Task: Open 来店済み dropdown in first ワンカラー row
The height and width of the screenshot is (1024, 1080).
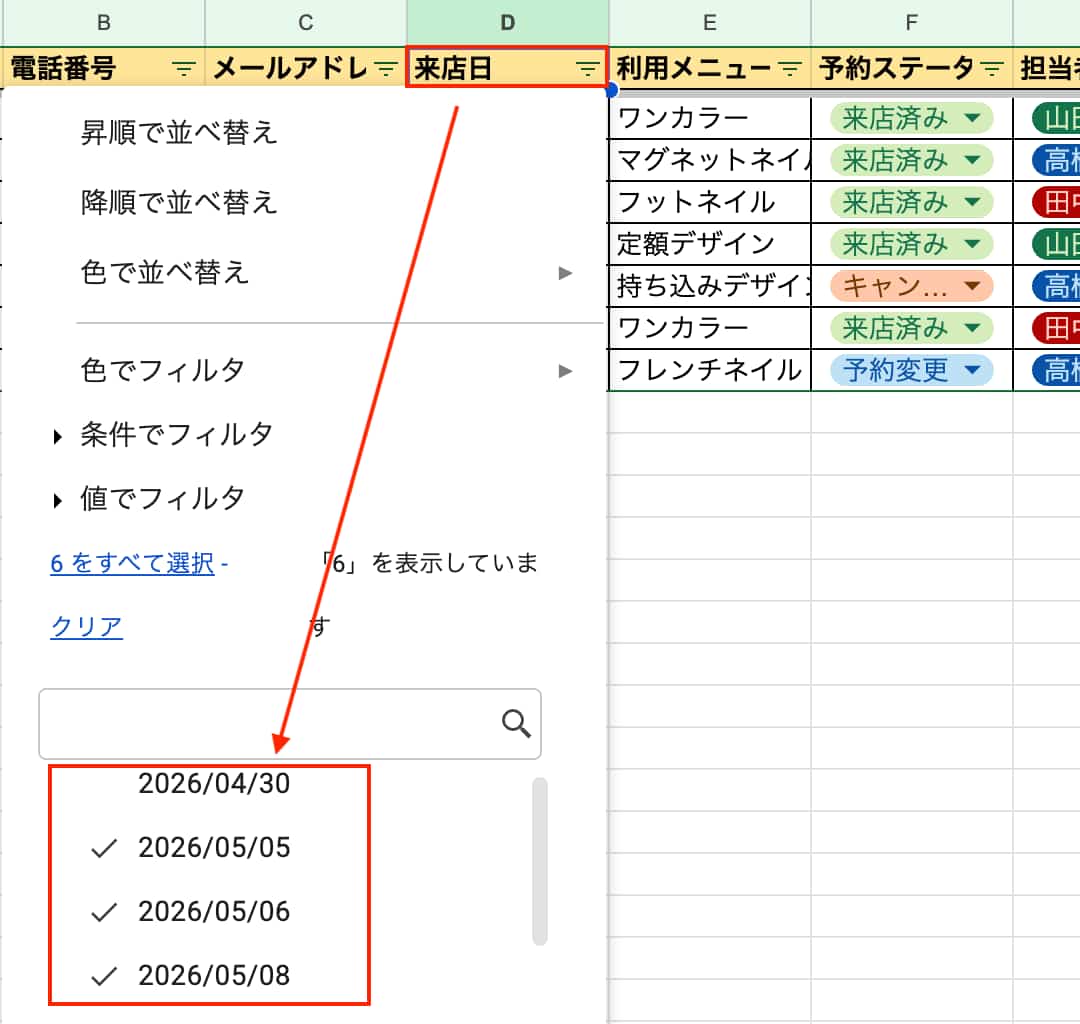Action: (973, 118)
